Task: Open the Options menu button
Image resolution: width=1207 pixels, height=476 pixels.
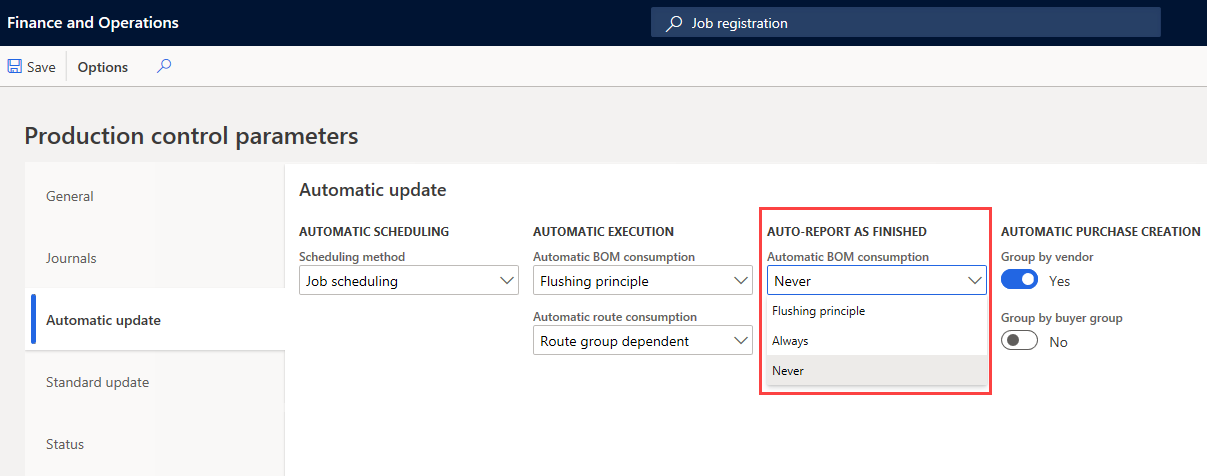Action: pyautogui.click(x=103, y=67)
